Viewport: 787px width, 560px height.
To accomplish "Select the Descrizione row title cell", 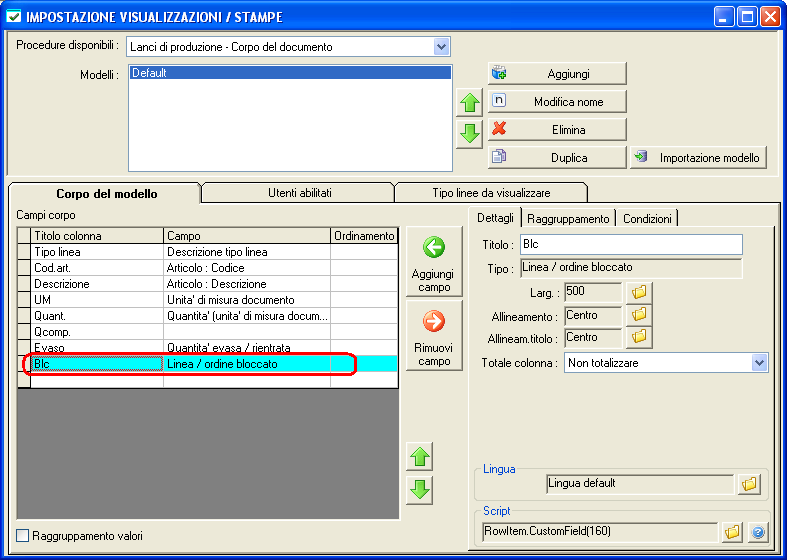I will (x=97, y=284).
